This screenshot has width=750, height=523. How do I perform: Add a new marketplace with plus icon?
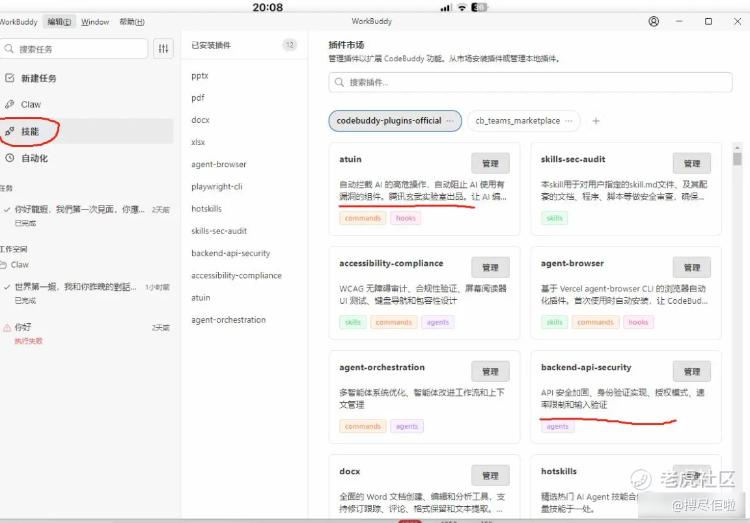[x=596, y=121]
